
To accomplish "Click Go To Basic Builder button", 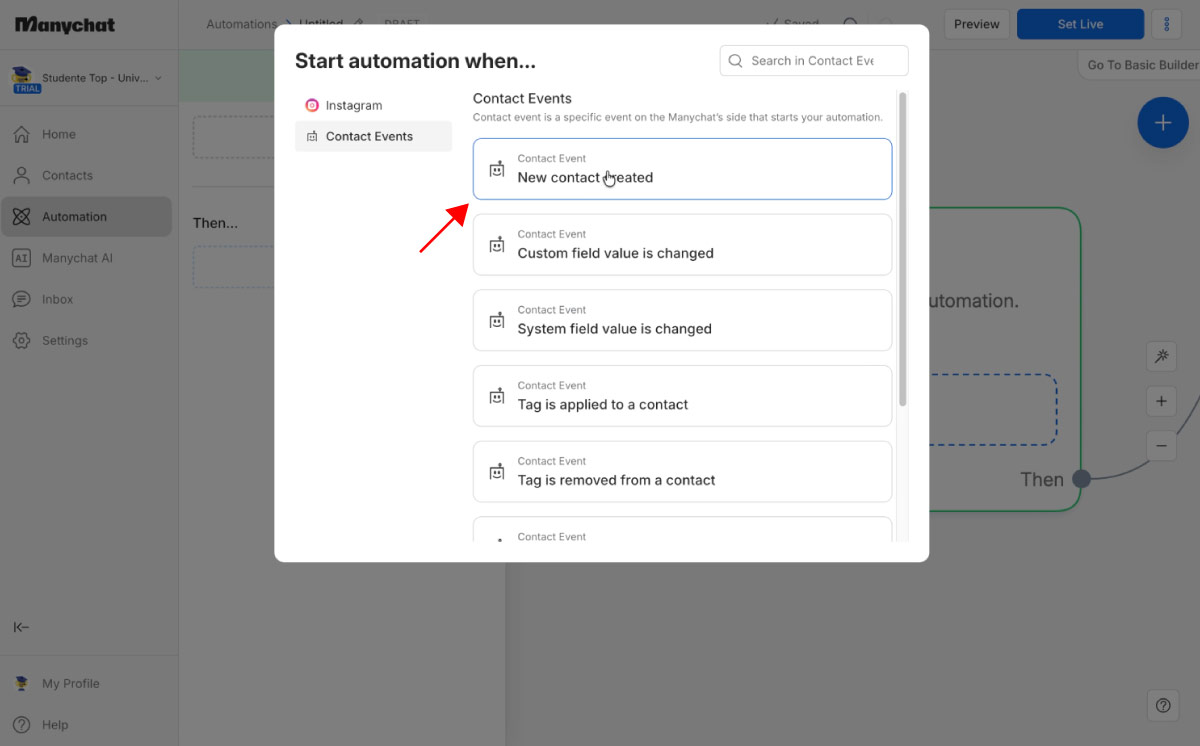I will click(1139, 65).
